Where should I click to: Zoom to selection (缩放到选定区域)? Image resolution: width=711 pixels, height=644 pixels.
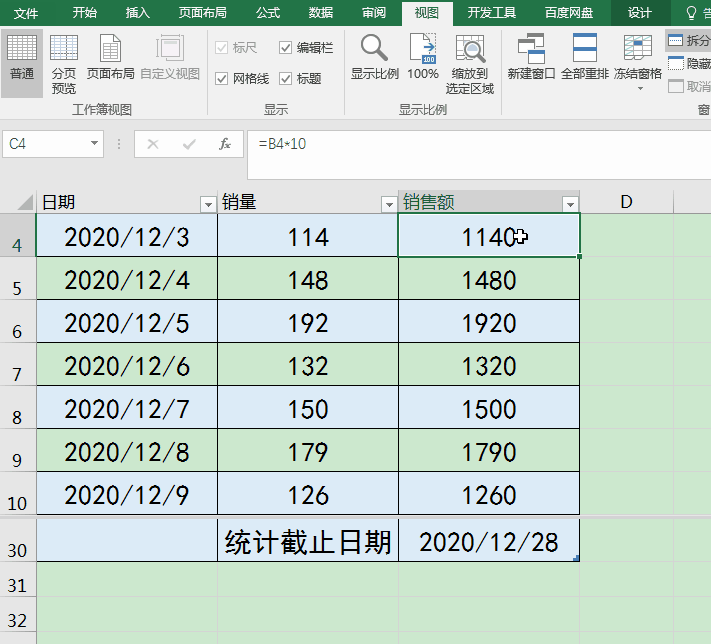pyautogui.click(x=469, y=63)
